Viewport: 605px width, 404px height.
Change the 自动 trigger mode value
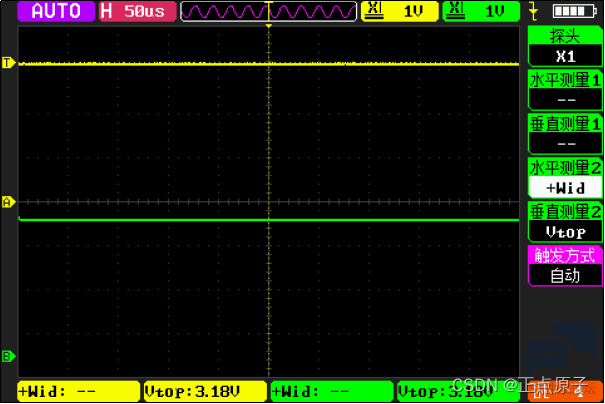(565, 275)
